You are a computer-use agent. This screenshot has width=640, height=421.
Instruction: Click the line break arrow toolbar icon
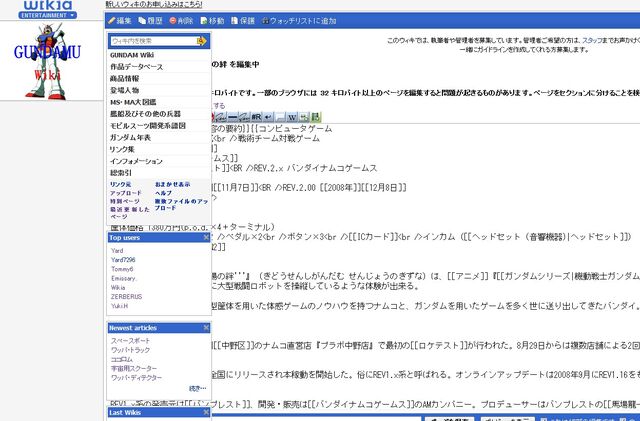pos(268,117)
